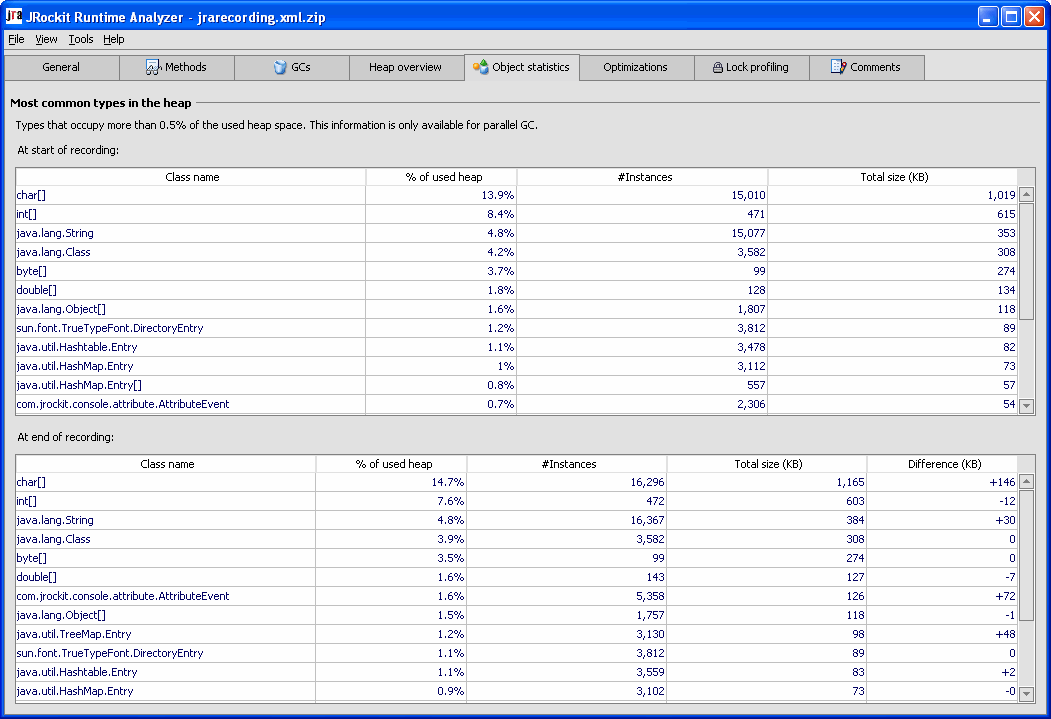Viewport: 1051px width, 719px height.
Task: Click the Lock profiling padlock icon
Action: coord(718,67)
